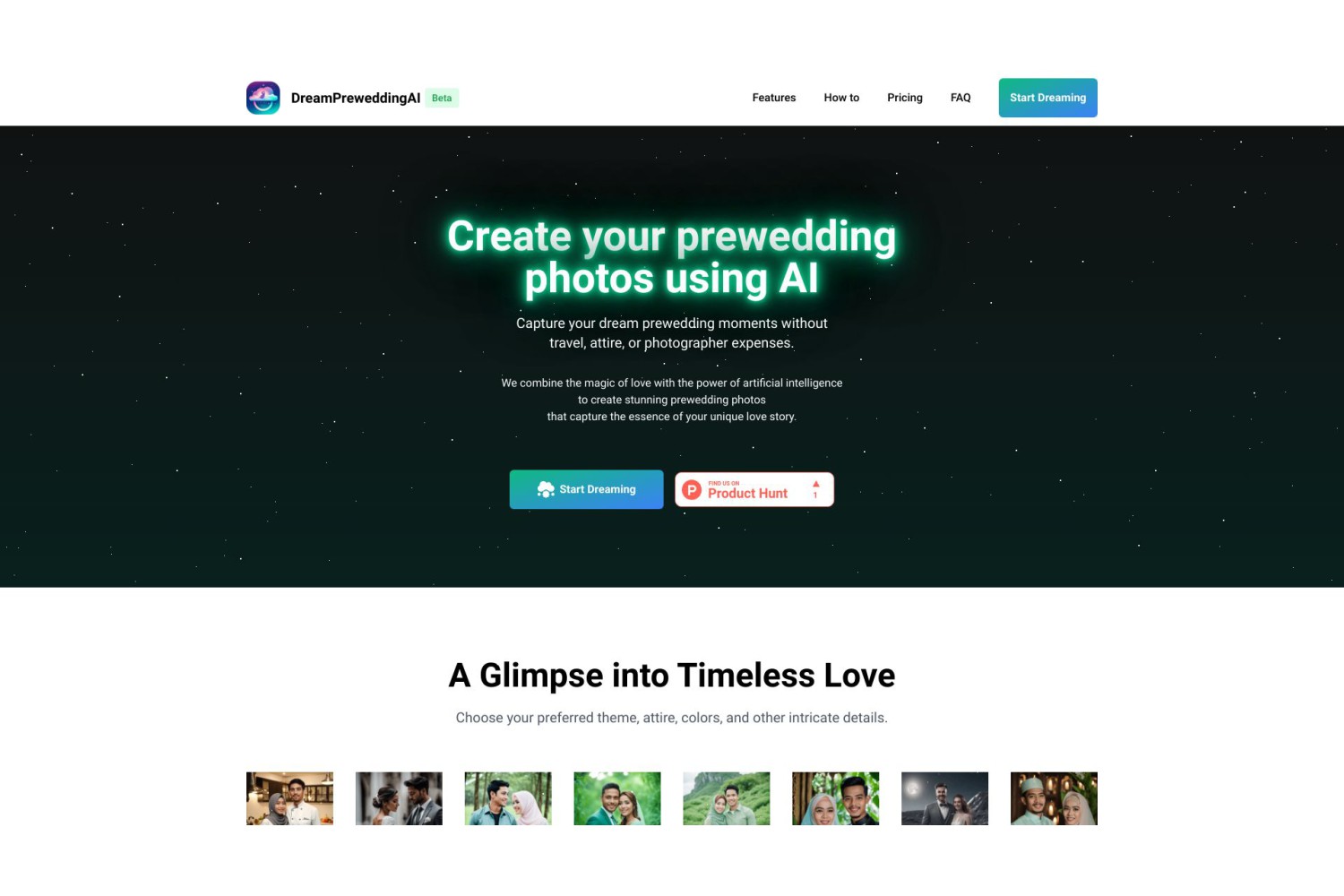Screen dimensions: 1344x896
Task: Click the DreamPreweddingAI brand name
Action: coord(356,98)
